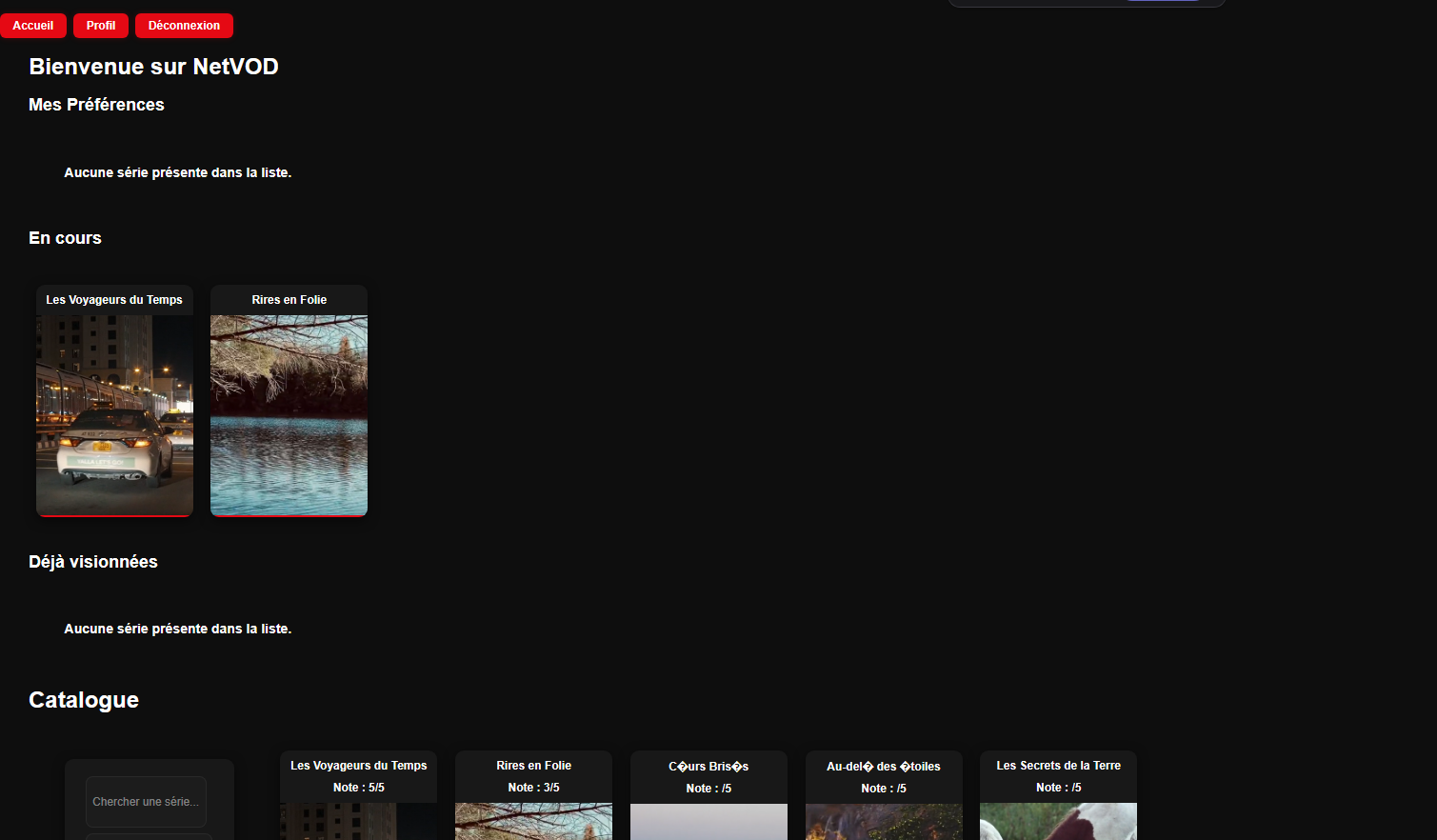Click the Bienvenue sur NetVOD heading
This screenshot has height=840, width=1437.
coord(153,67)
